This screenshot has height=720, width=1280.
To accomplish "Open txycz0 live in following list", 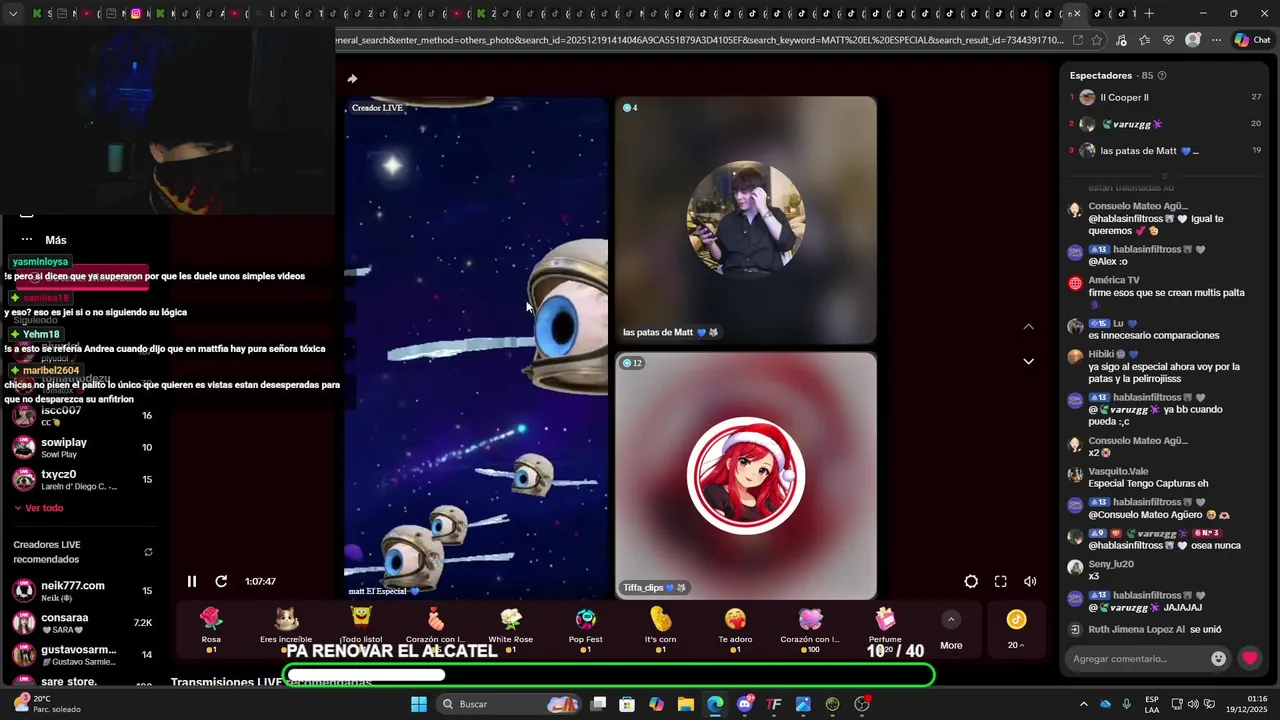I will 82,479.
